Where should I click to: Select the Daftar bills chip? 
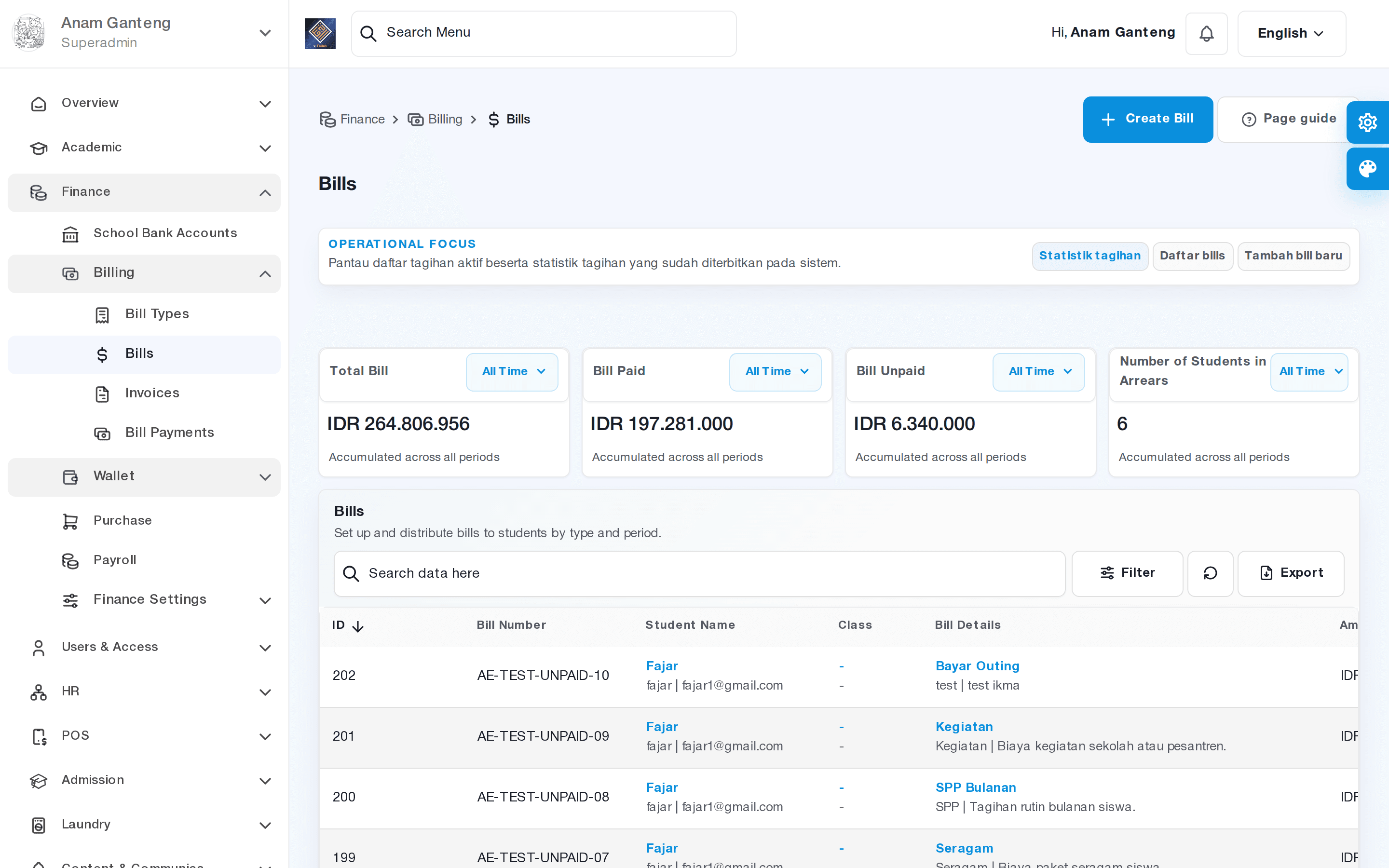pyautogui.click(x=1192, y=256)
